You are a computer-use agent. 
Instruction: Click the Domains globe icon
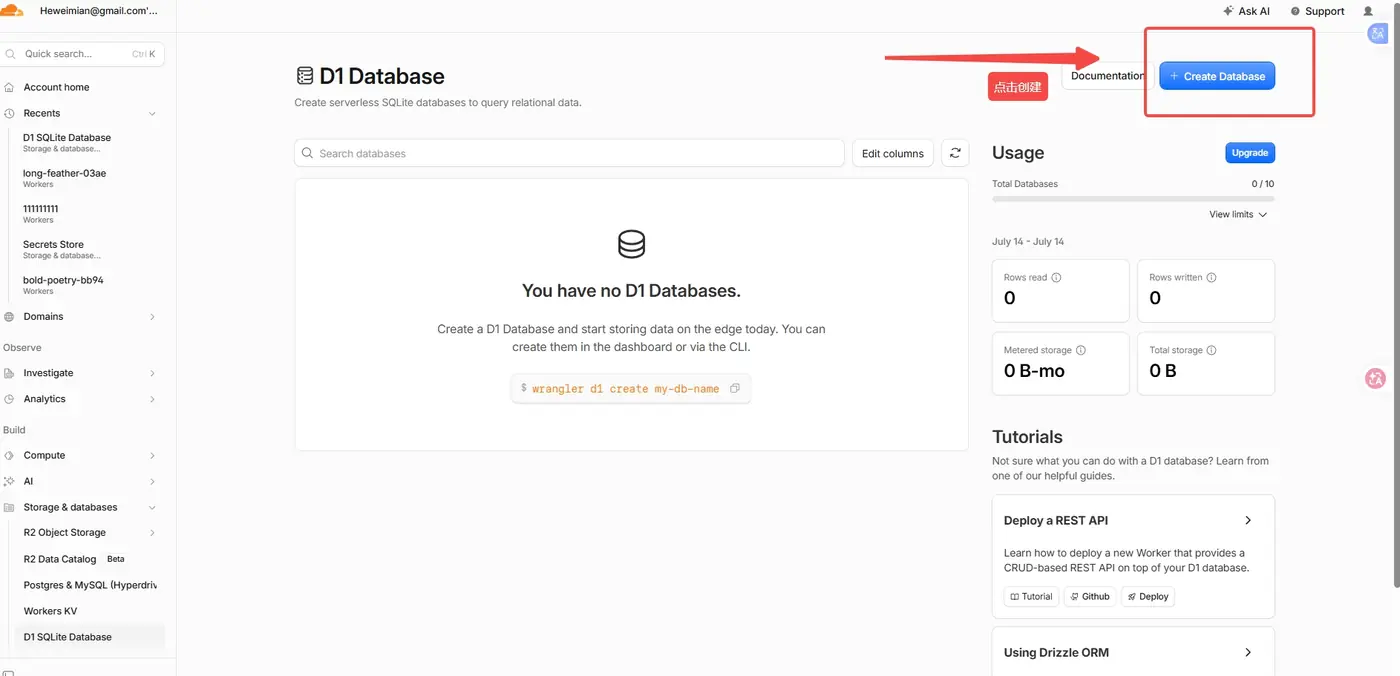click(9, 316)
